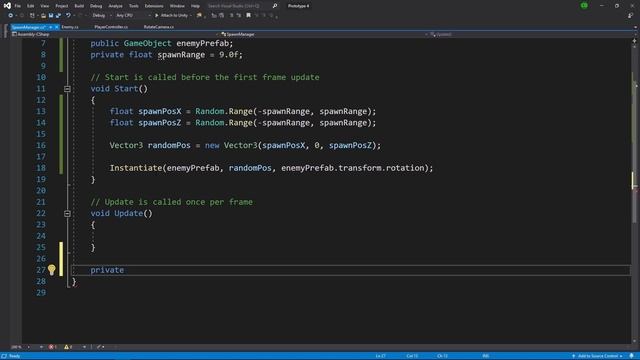Screen dimensions: 640x360
Task: Click the green account badge icon
Action: [584, 6]
